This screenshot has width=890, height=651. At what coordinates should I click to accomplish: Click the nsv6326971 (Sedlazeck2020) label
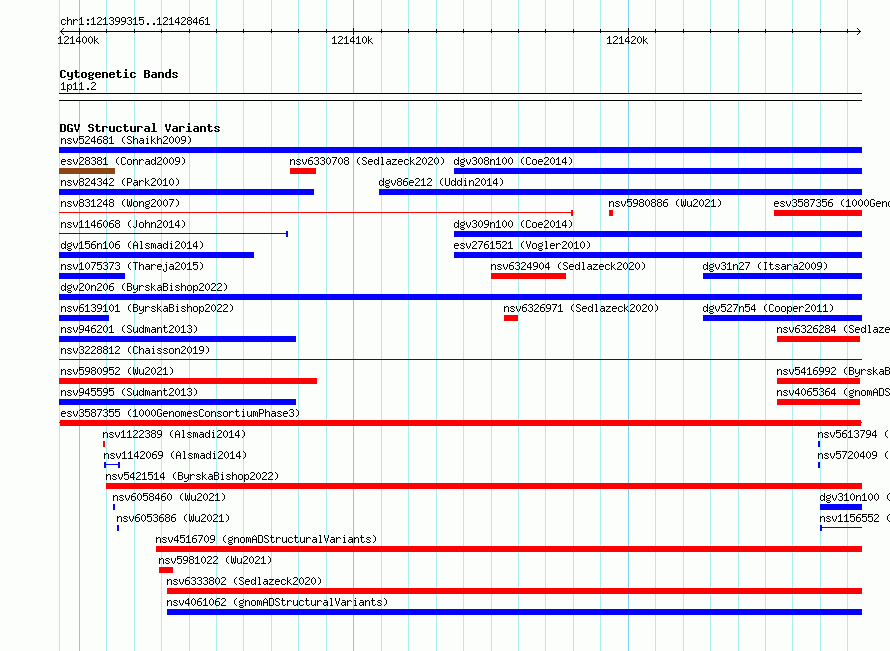(x=581, y=308)
